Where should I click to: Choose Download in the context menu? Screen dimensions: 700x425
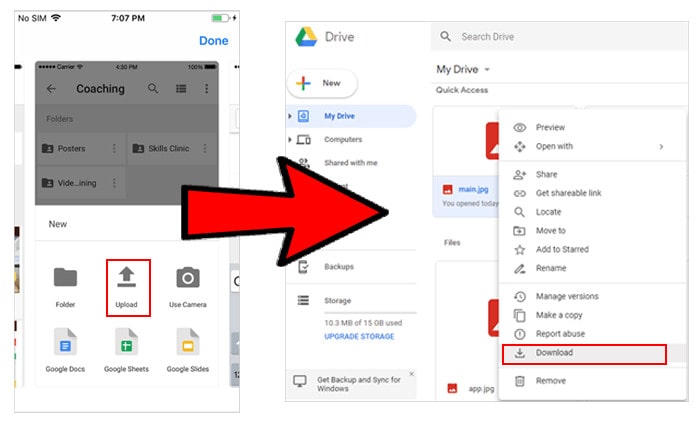(584, 353)
